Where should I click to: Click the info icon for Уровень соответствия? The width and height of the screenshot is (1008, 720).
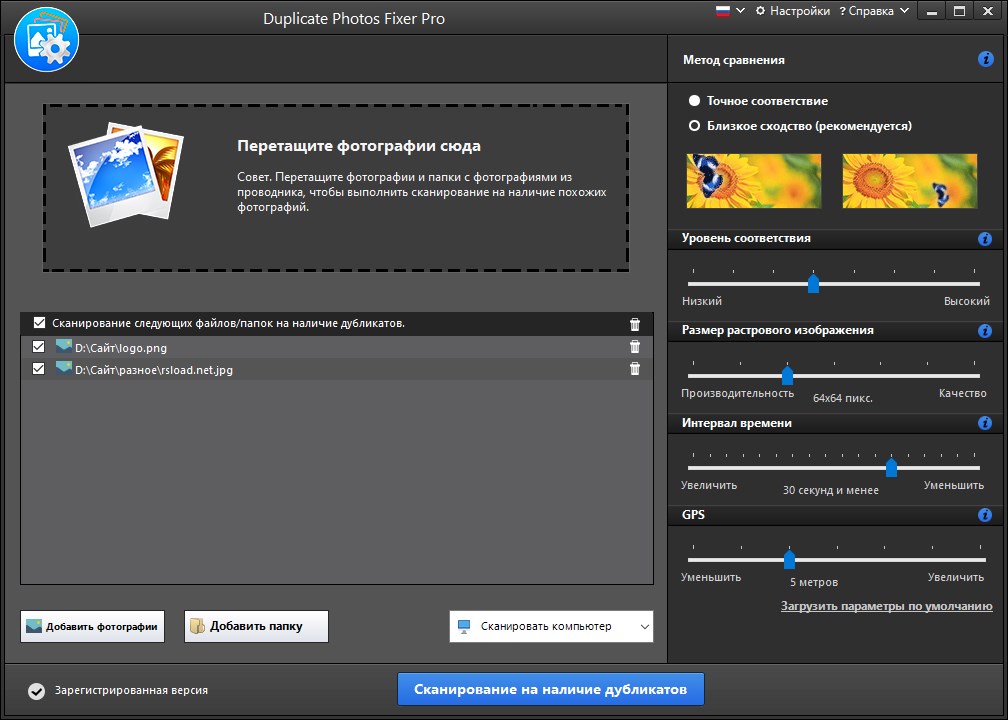985,239
